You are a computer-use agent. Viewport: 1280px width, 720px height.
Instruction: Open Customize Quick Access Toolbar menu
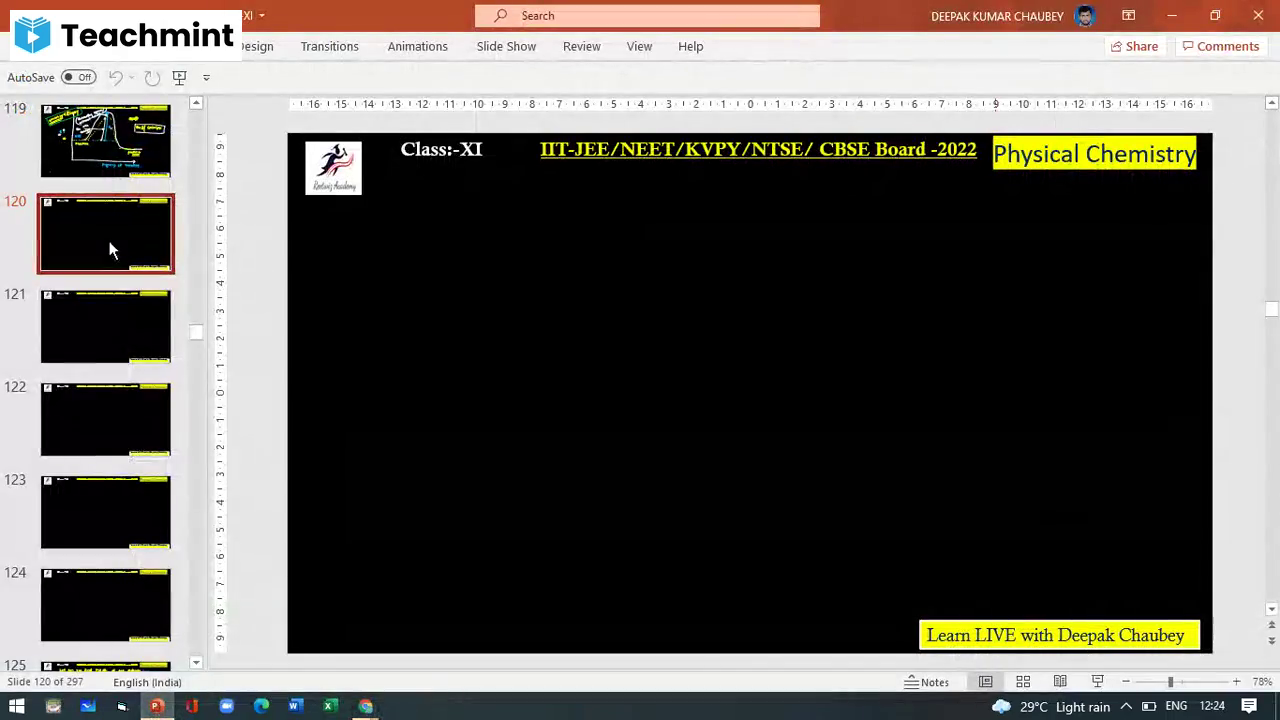click(x=207, y=77)
